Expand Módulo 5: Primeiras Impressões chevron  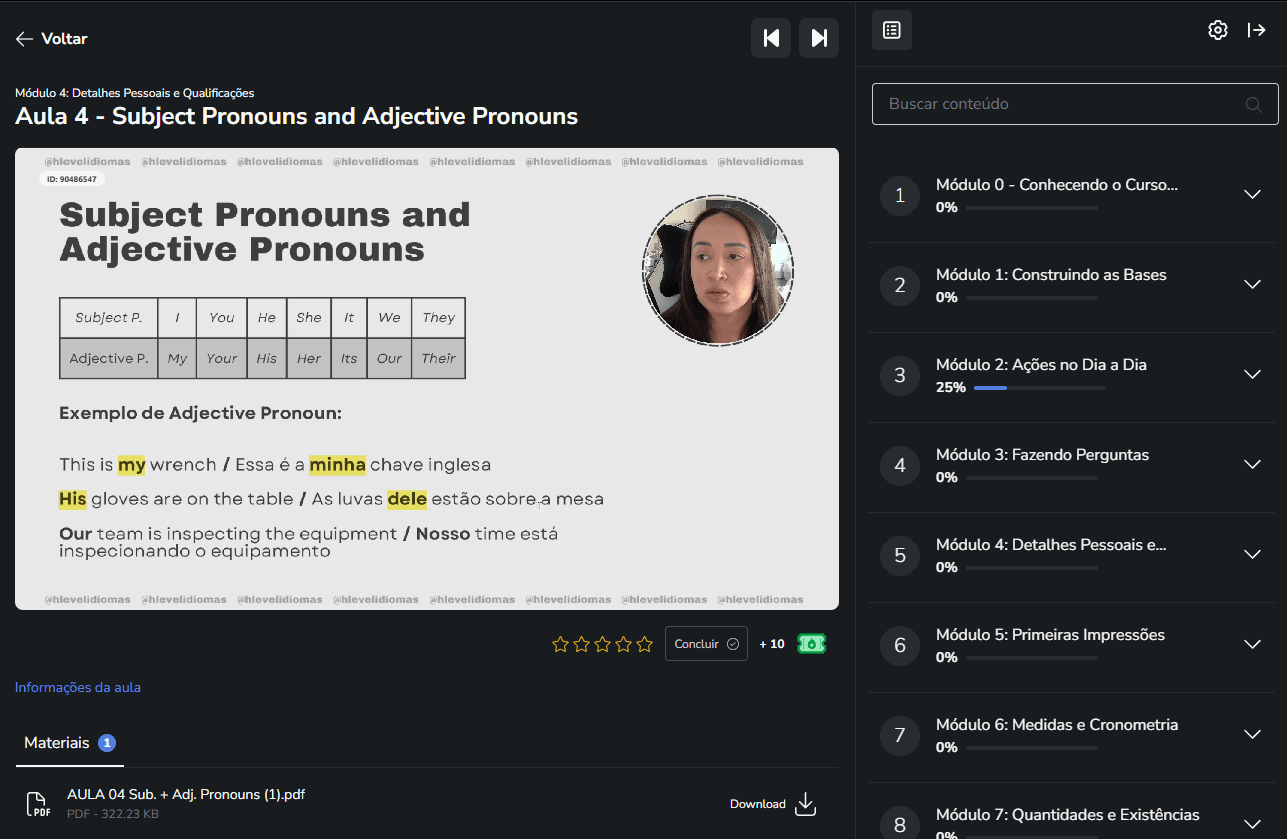1252,644
